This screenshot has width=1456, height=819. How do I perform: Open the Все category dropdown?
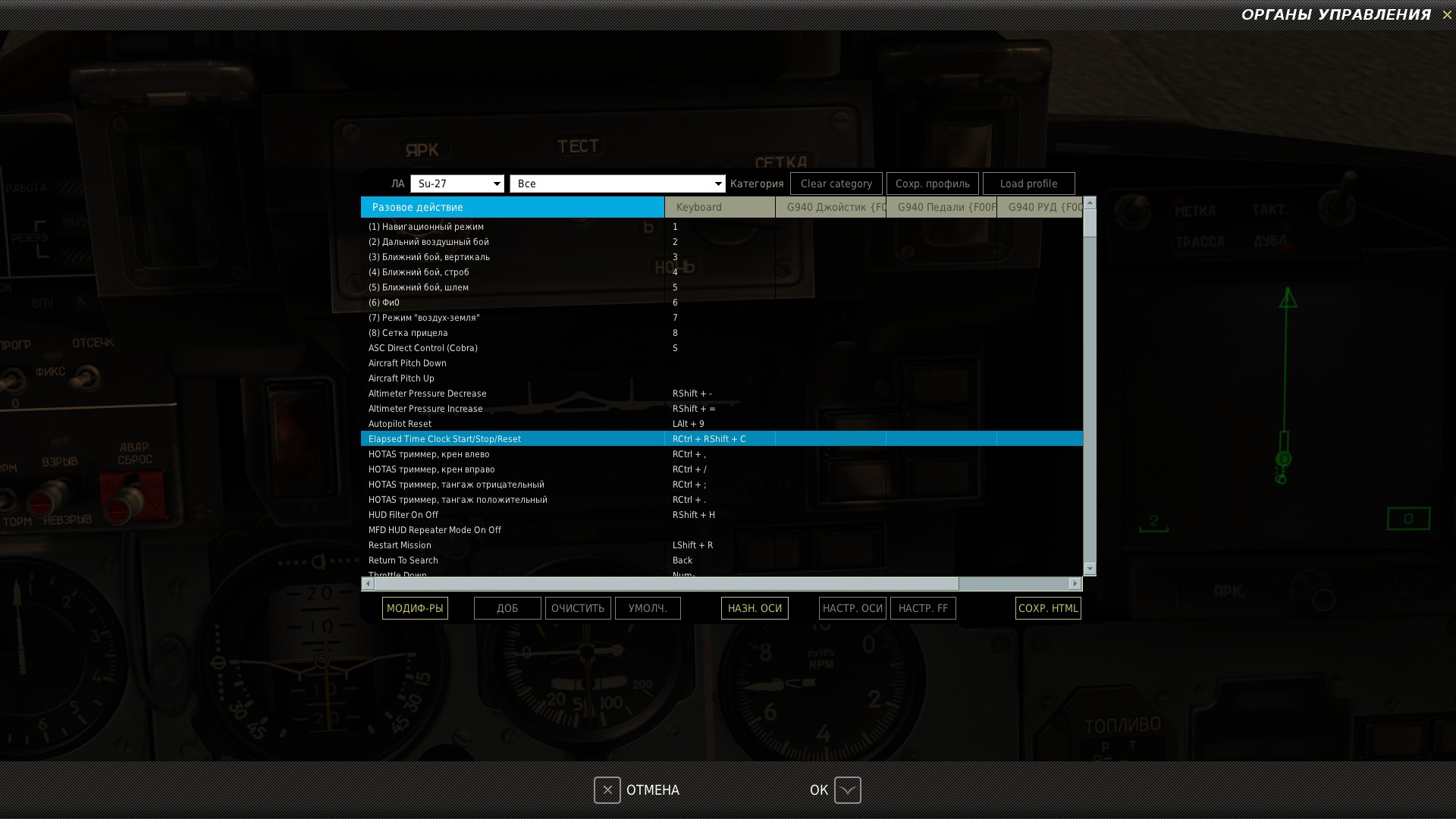pyautogui.click(x=617, y=184)
